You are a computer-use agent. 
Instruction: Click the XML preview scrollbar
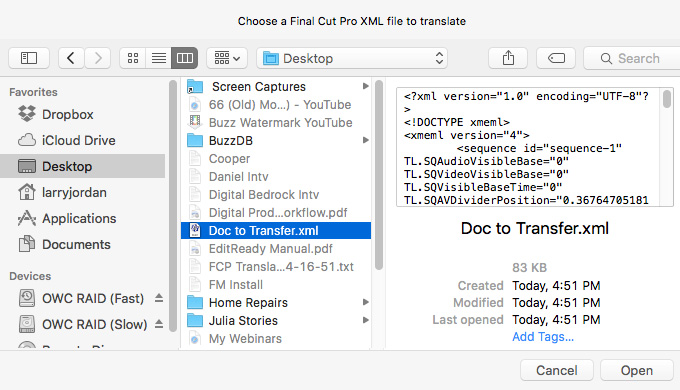click(x=667, y=98)
